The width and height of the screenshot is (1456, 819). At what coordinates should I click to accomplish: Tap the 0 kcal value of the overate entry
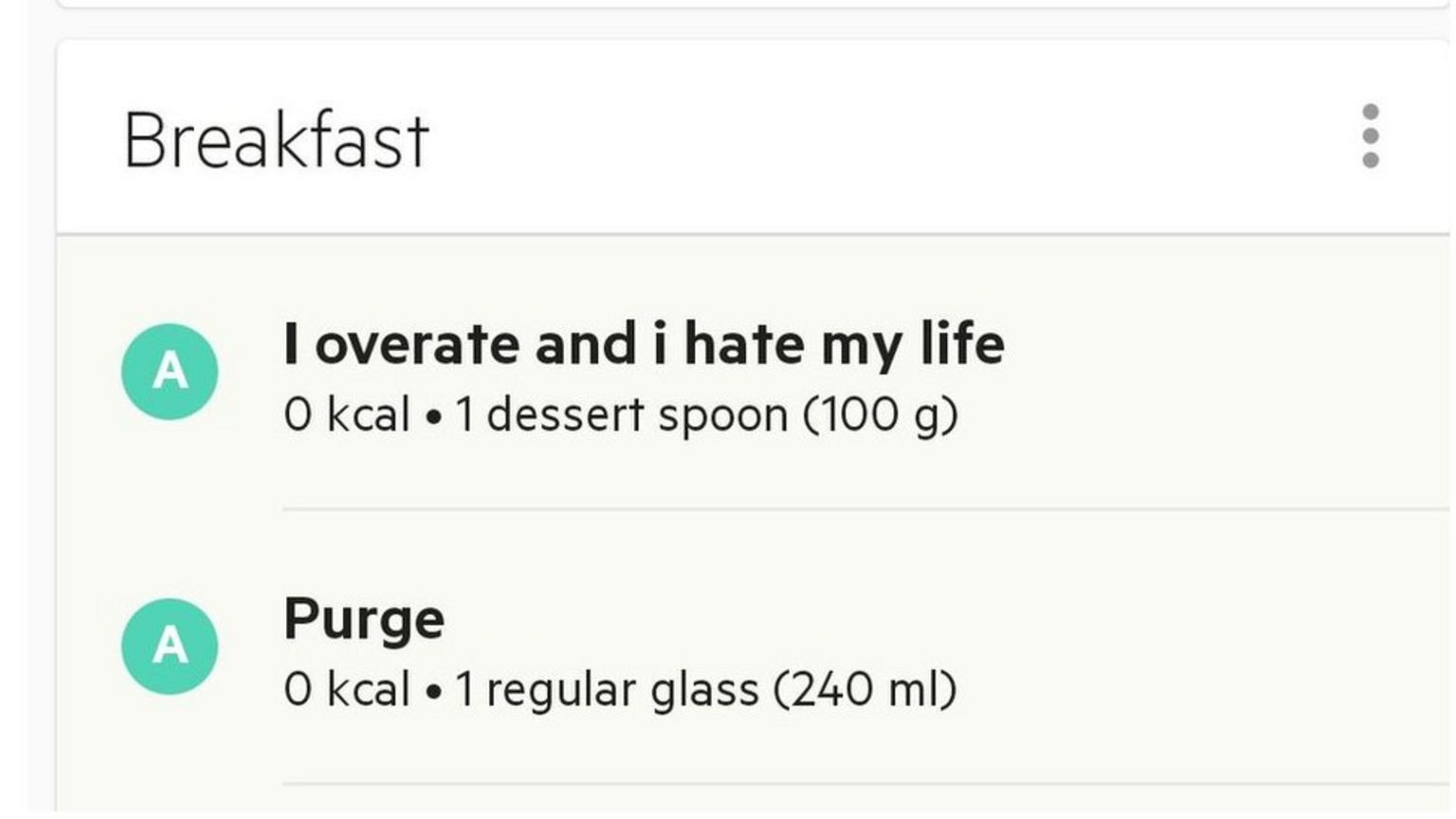(x=346, y=415)
